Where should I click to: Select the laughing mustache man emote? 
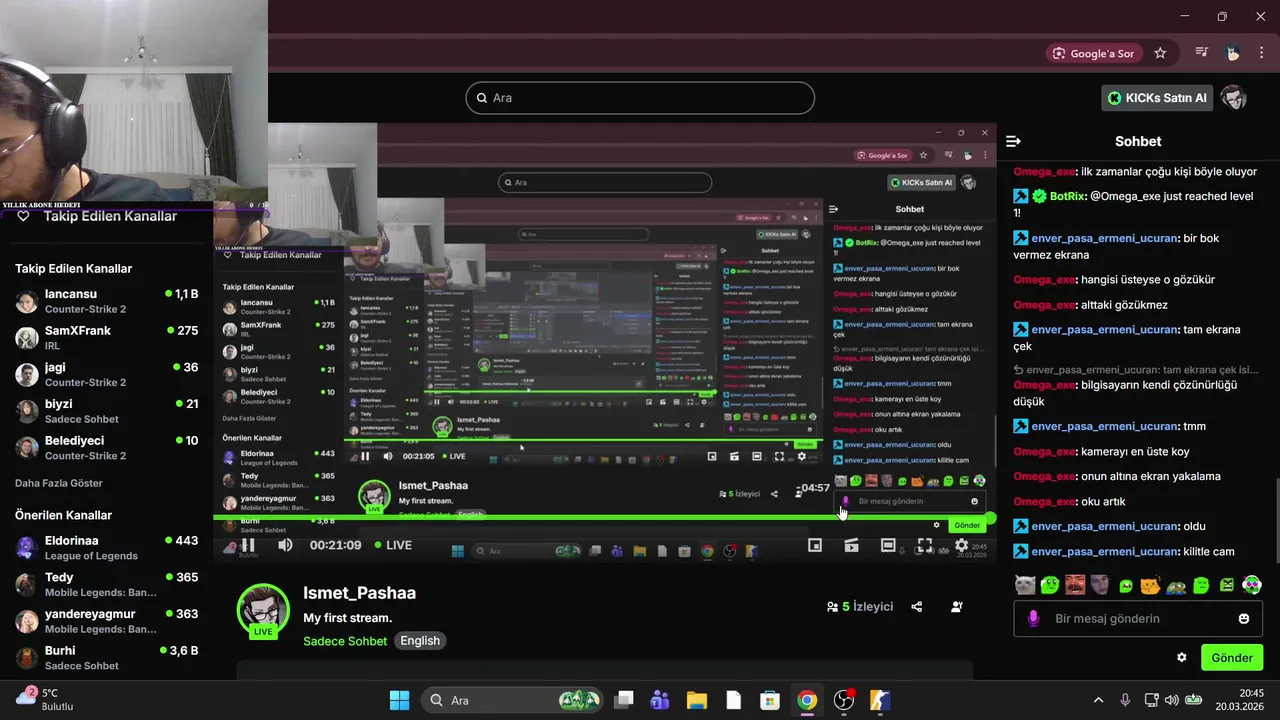(1075, 585)
